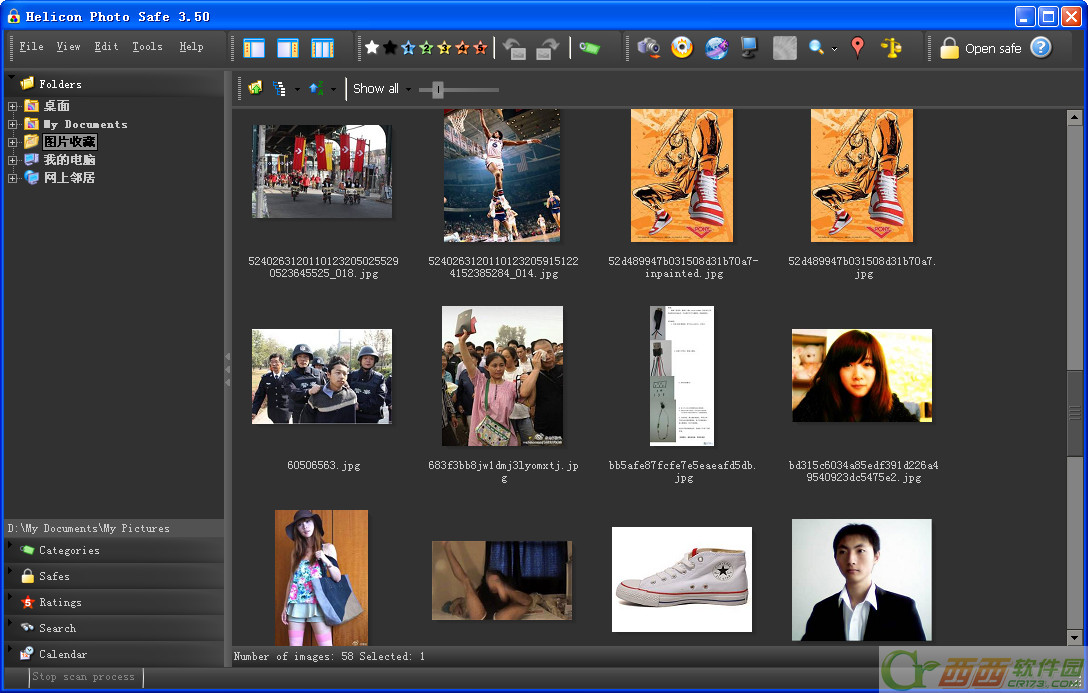
Task: Click the Open safe button
Action: pyautogui.click(x=980, y=48)
